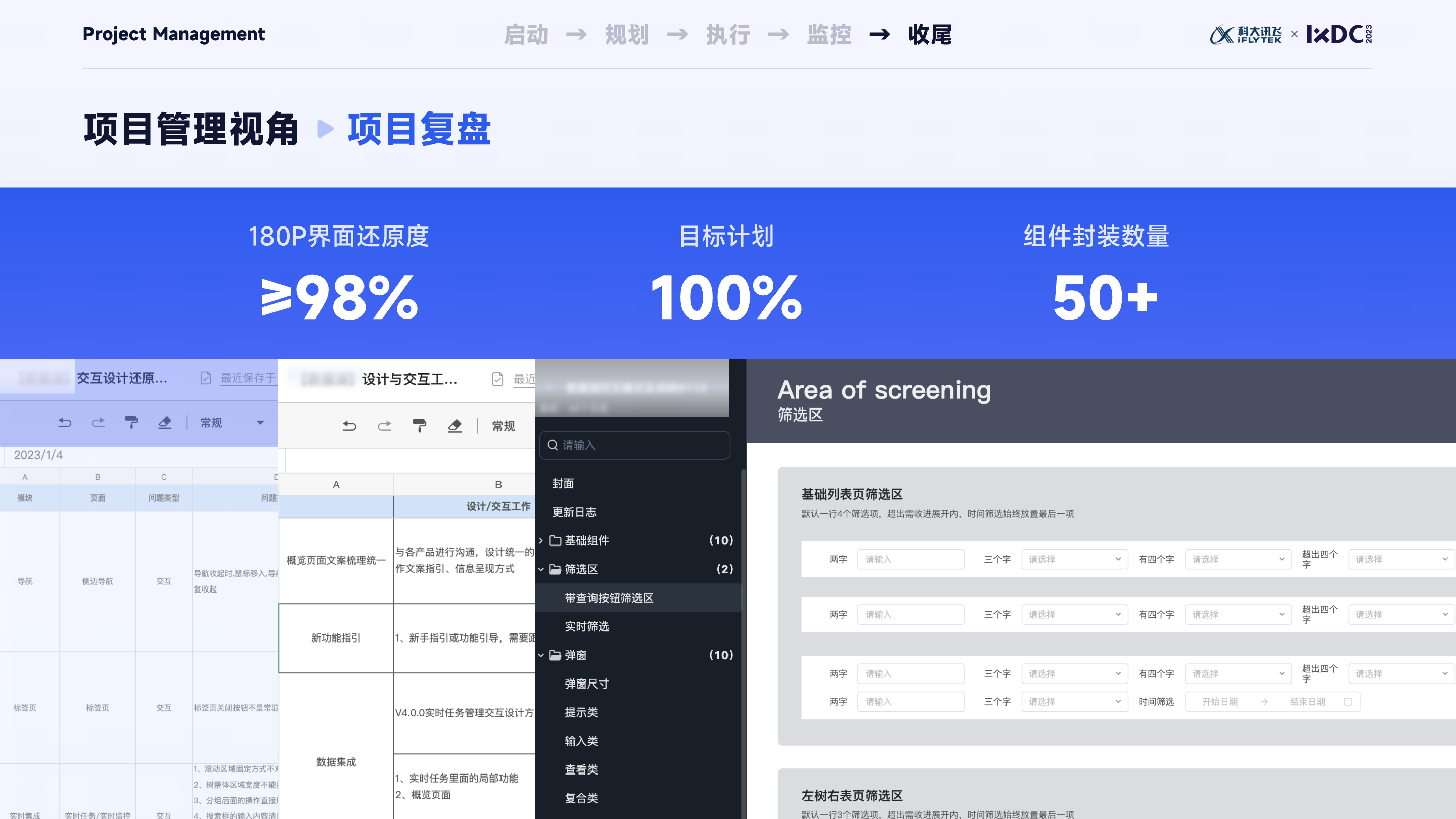Click the magnifier icon in the dark sidebar search box

tap(552, 445)
